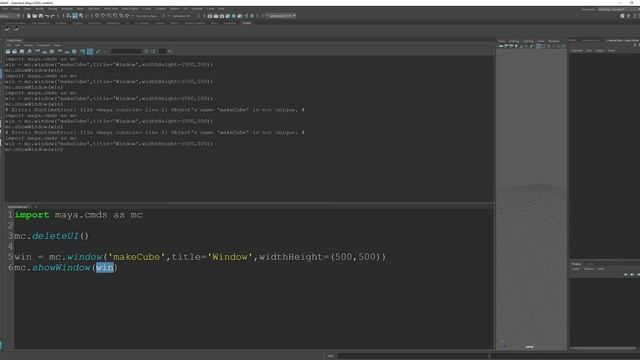The width and height of the screenshot is (640, 360).
Task: Click 'mc.deleteUI()' on code line 3
Action: tap(51, 236)
